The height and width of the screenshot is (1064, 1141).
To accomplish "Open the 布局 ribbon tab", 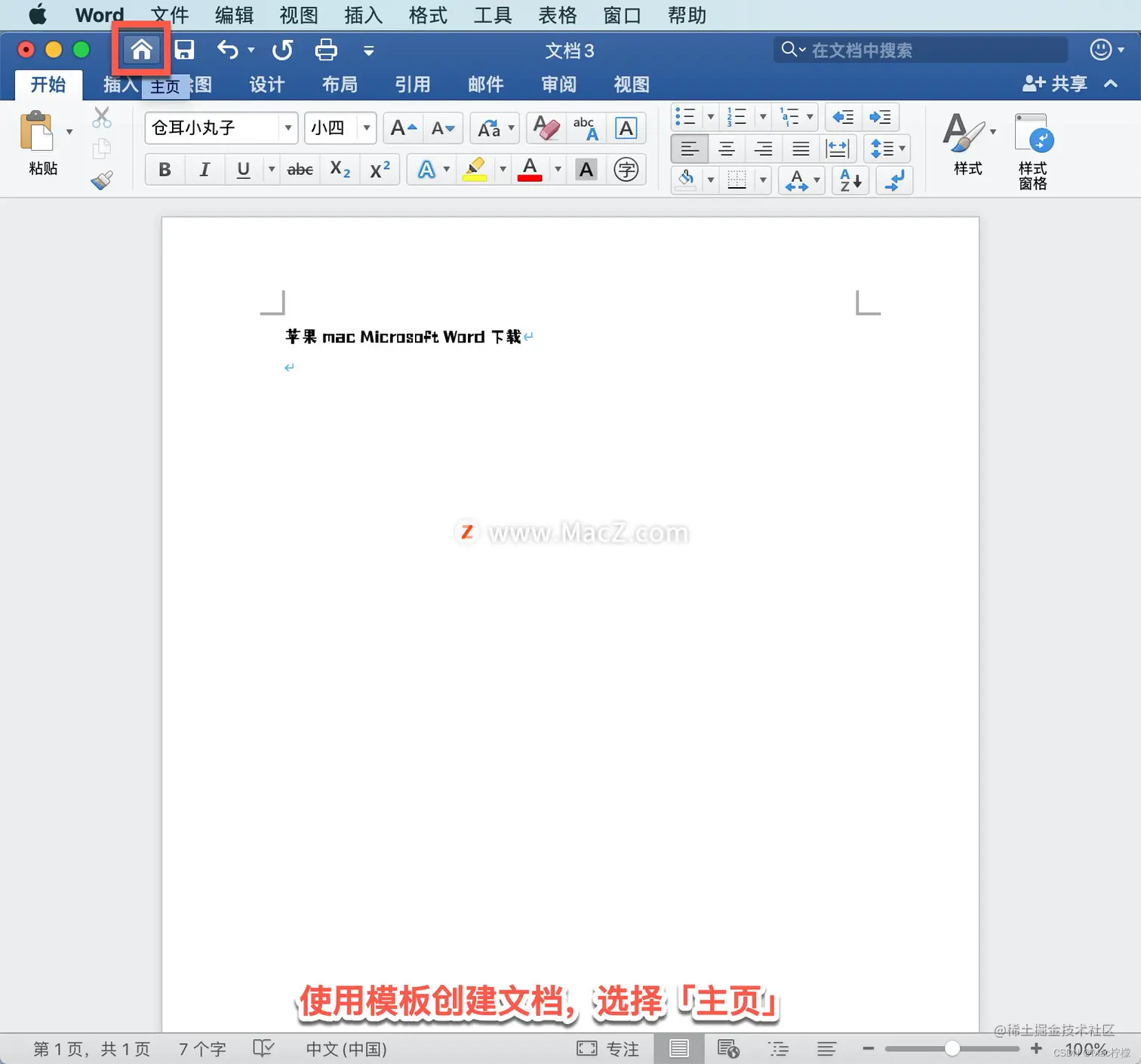I will point(340,85).
